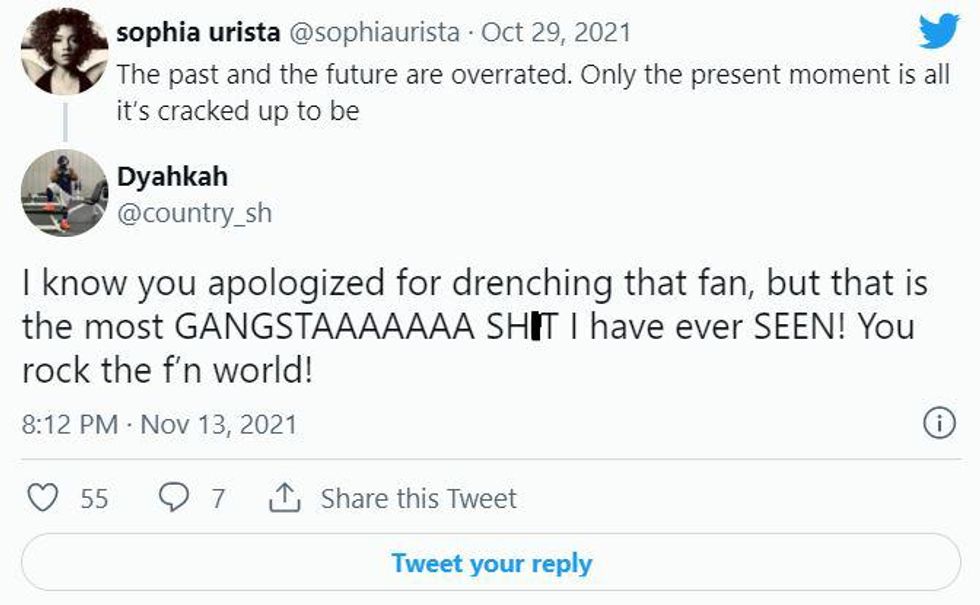Image resolution: width=980 pixels, height=605 pixels.
Task: Click the sophia urista display name
Action: click(x=198, y=32)
